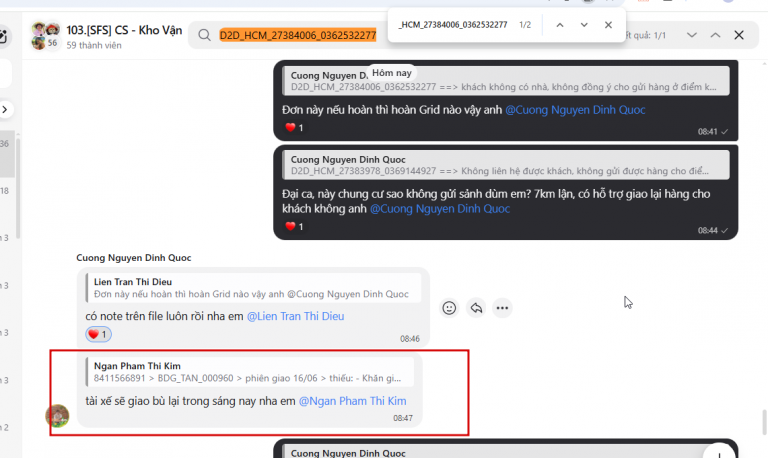Reply to the 'có note trên file' message

click(476, 308)
